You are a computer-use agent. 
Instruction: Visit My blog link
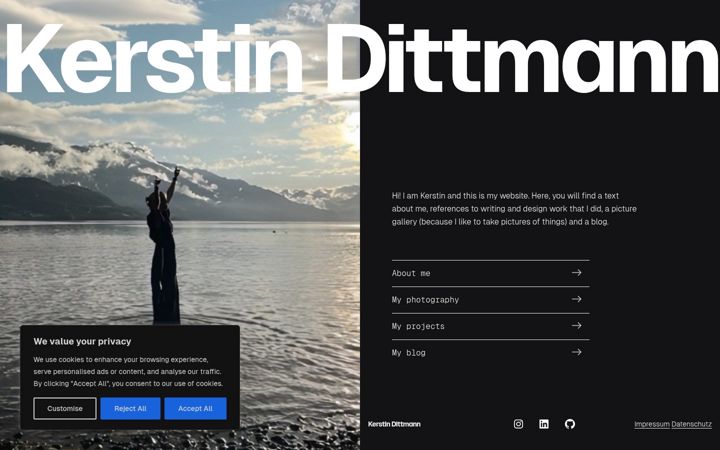[490, 353]
